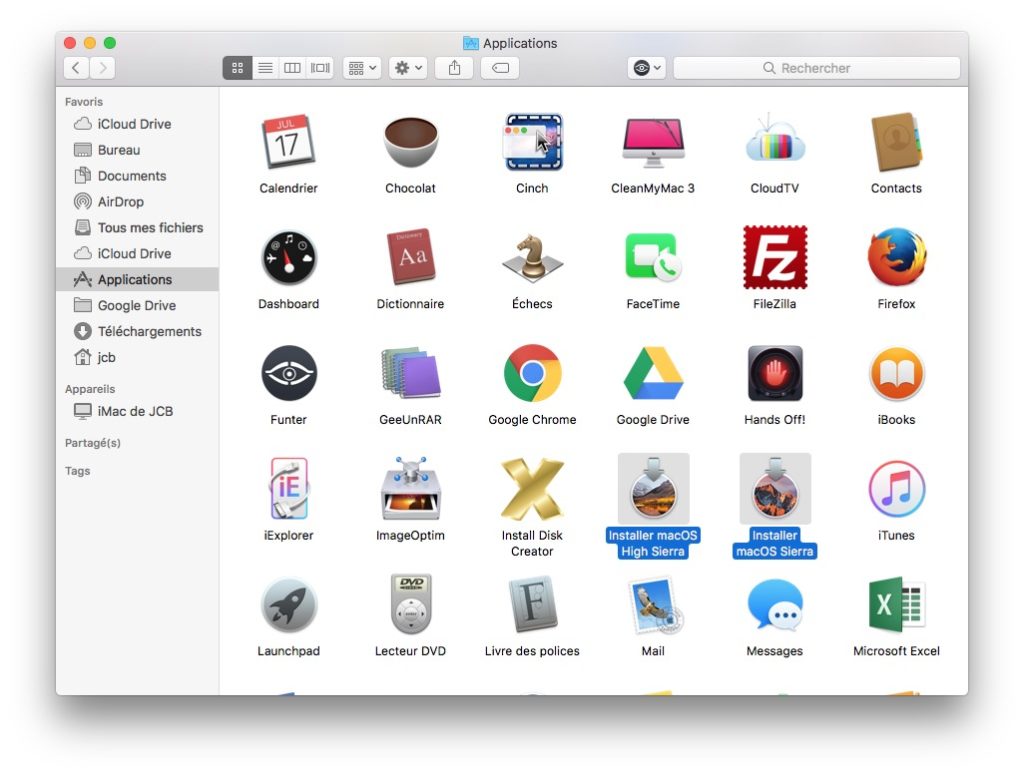Viewport: 1024px width, 775px height.
Task: Select CleanMyMac 3 icon
Action: pos(653,142)
